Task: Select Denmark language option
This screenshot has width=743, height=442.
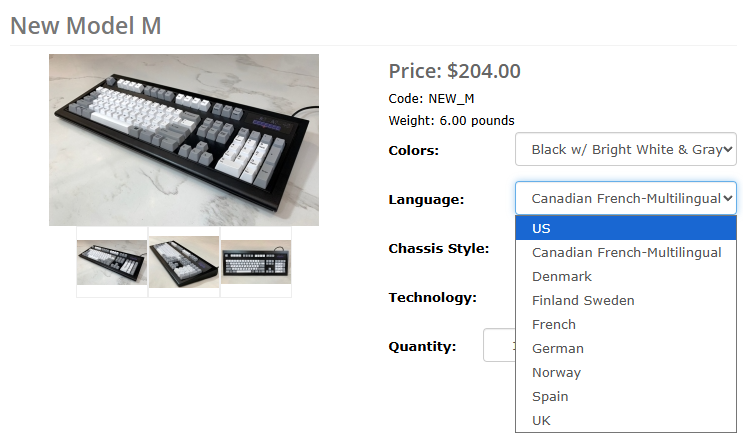Action: [x=625, y=277]
